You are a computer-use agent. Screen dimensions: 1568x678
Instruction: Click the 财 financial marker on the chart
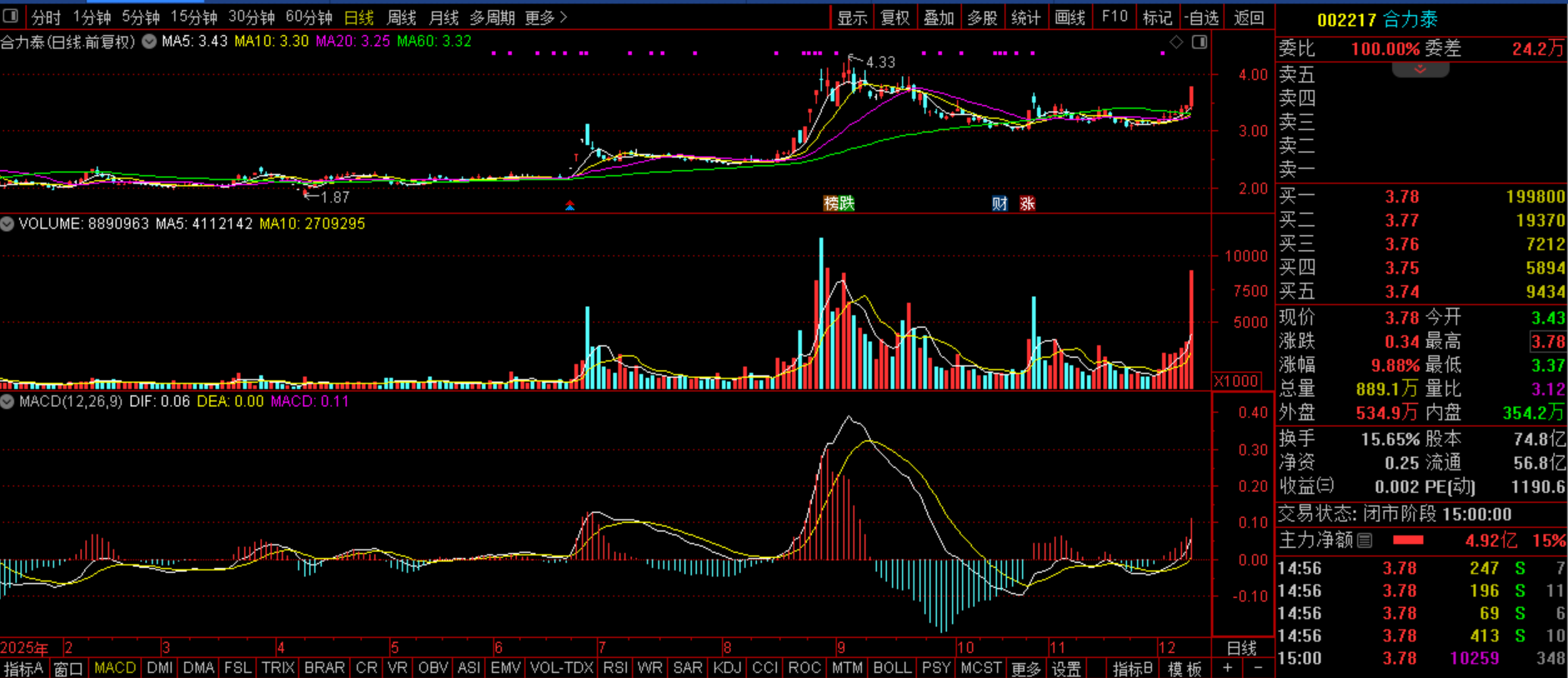(999, 203)
